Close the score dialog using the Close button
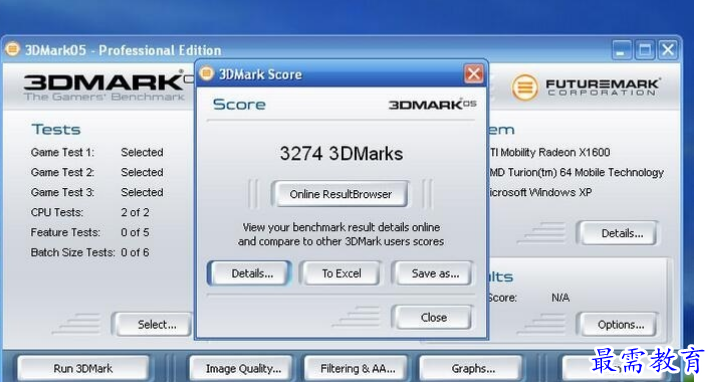 (x=432, y=317)
